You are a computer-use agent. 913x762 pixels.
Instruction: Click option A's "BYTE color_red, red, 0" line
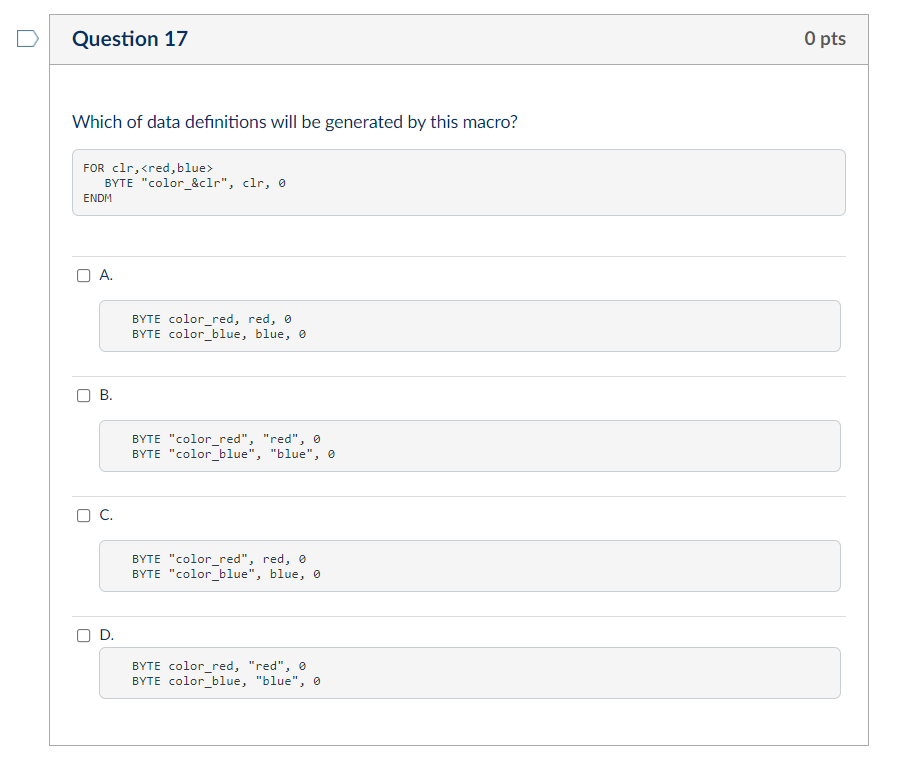(211, 319)
